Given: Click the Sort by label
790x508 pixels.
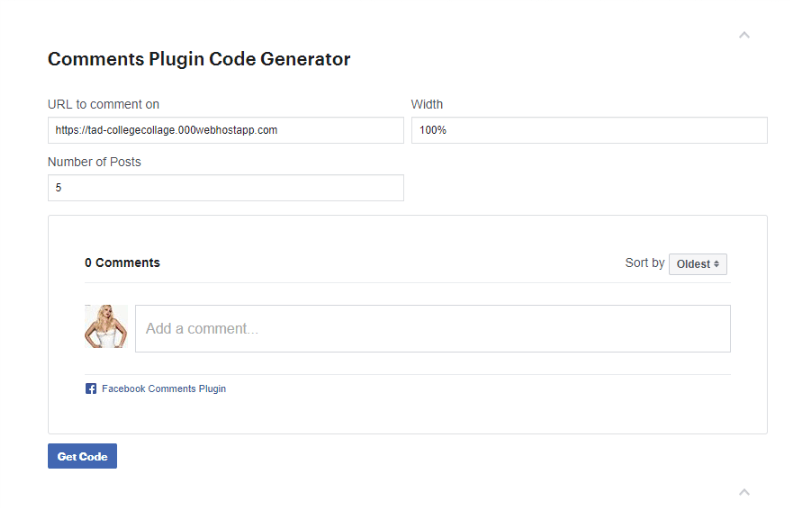Looking at the screenshot, I should [x=645, y=263].
